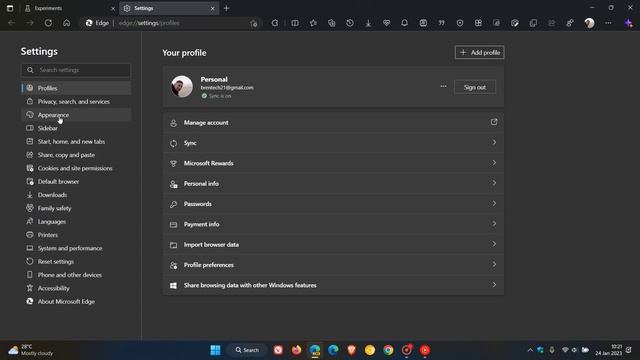Click the Manage account external link icon
The image size is (640, 360).
tap(494, 122)
